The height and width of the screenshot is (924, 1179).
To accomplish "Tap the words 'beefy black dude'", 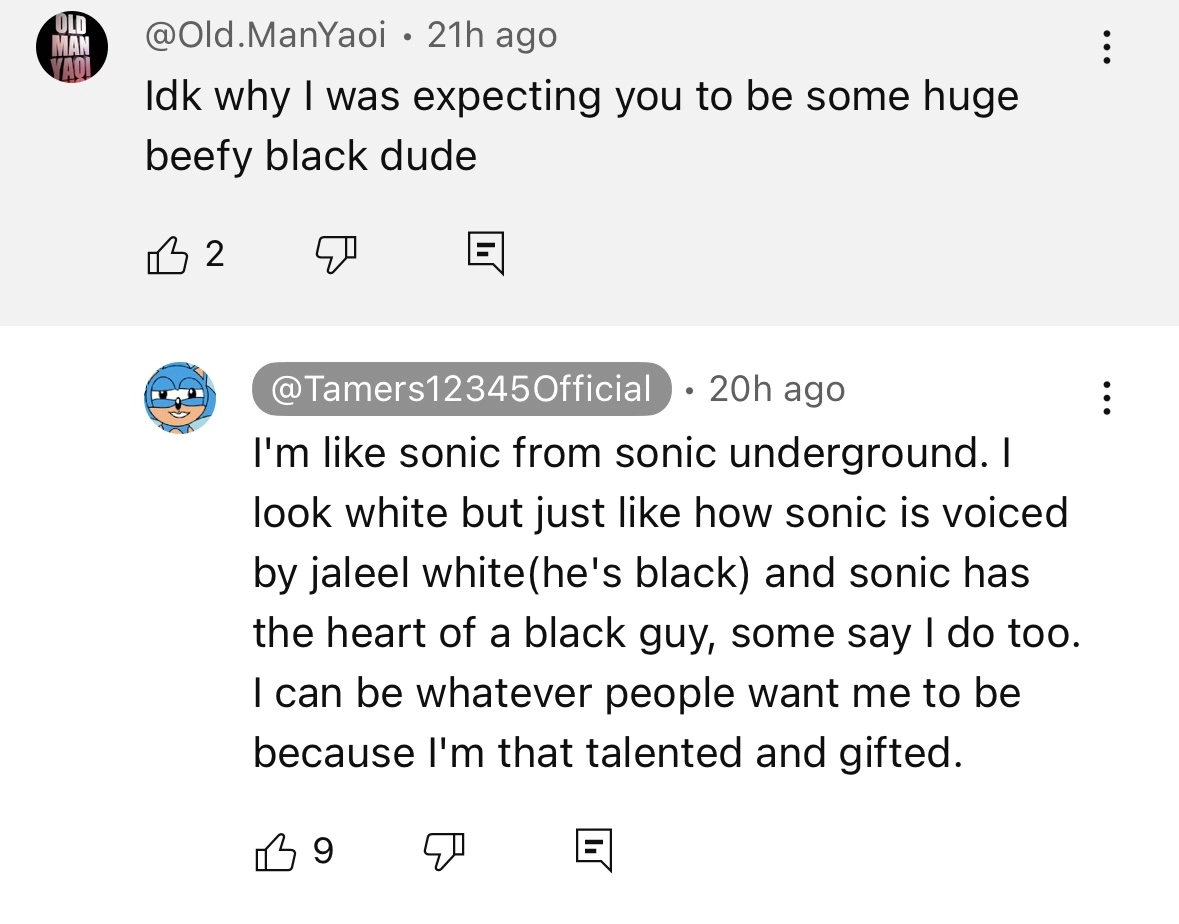I will pos(311,156).
